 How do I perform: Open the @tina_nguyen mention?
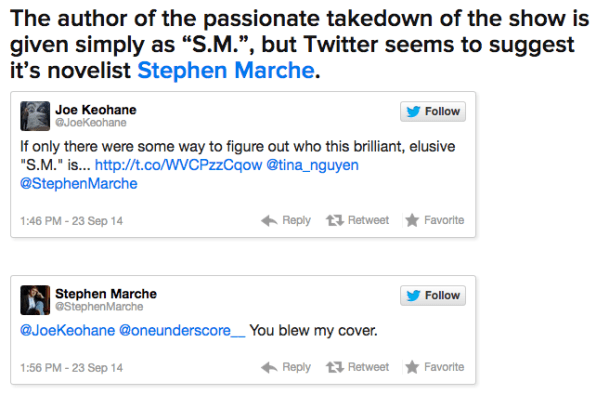tap(312, 165)
